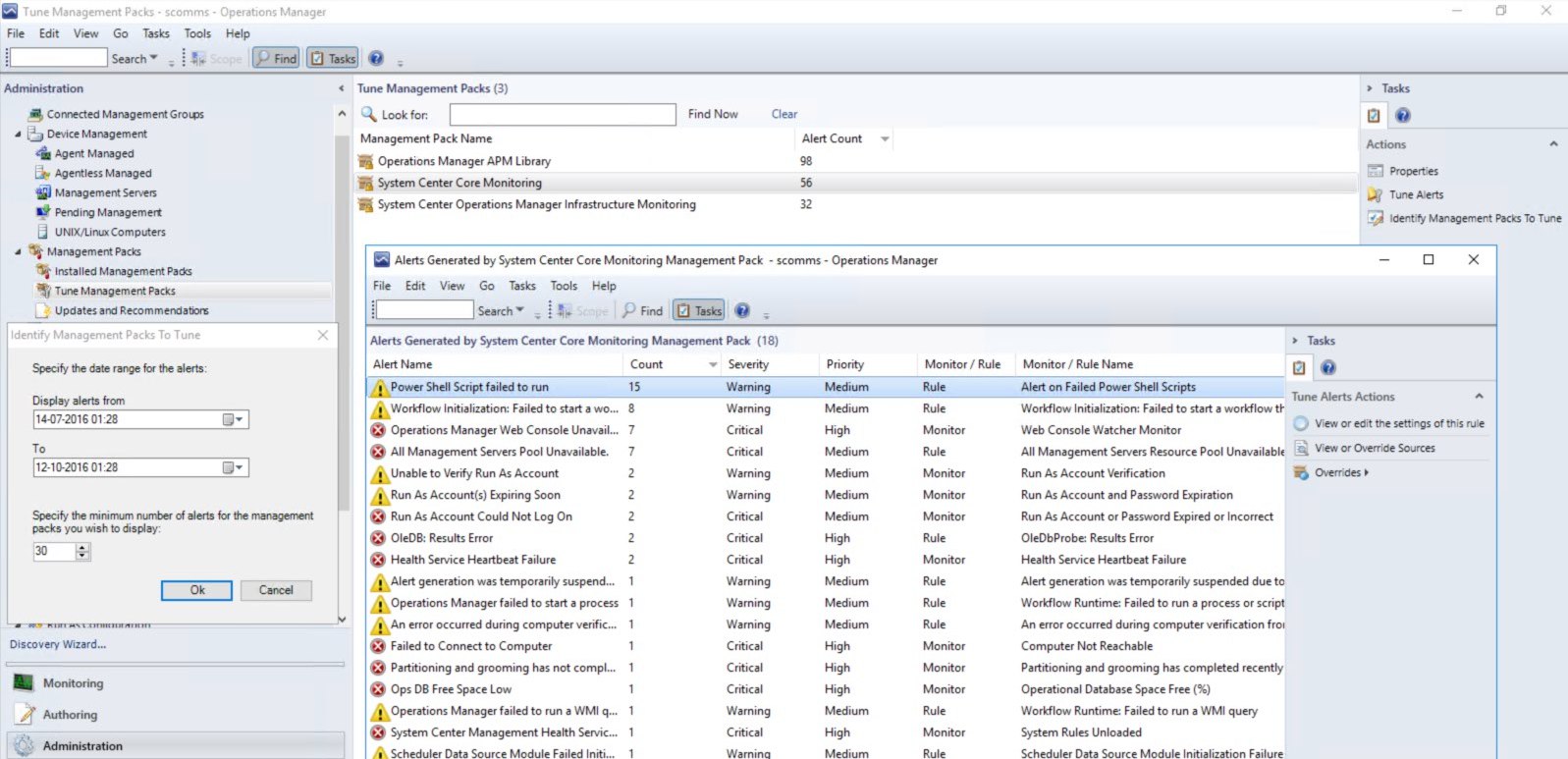This screenshot has width=1568, height=759.
Task: Click main toolbar search input field
Action: (x=58, y=59)
